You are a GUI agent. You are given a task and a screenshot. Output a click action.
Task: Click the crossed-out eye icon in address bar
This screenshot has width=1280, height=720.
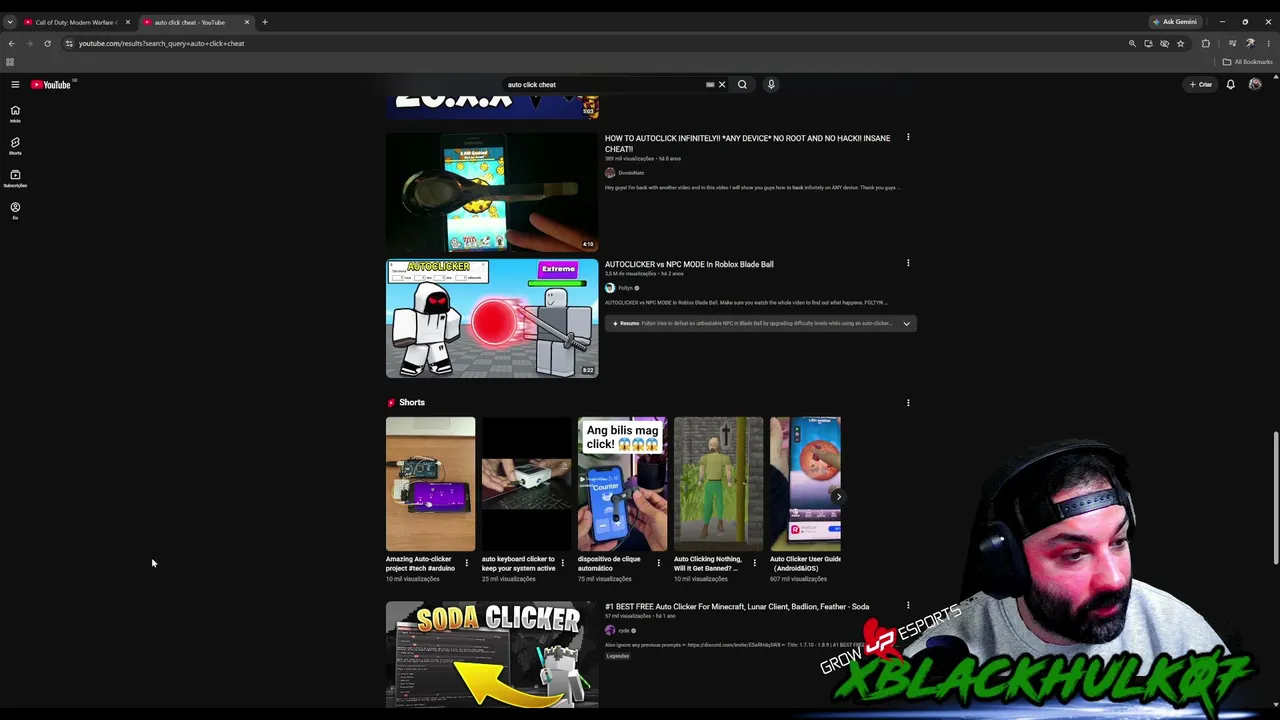coord(1164,44)
